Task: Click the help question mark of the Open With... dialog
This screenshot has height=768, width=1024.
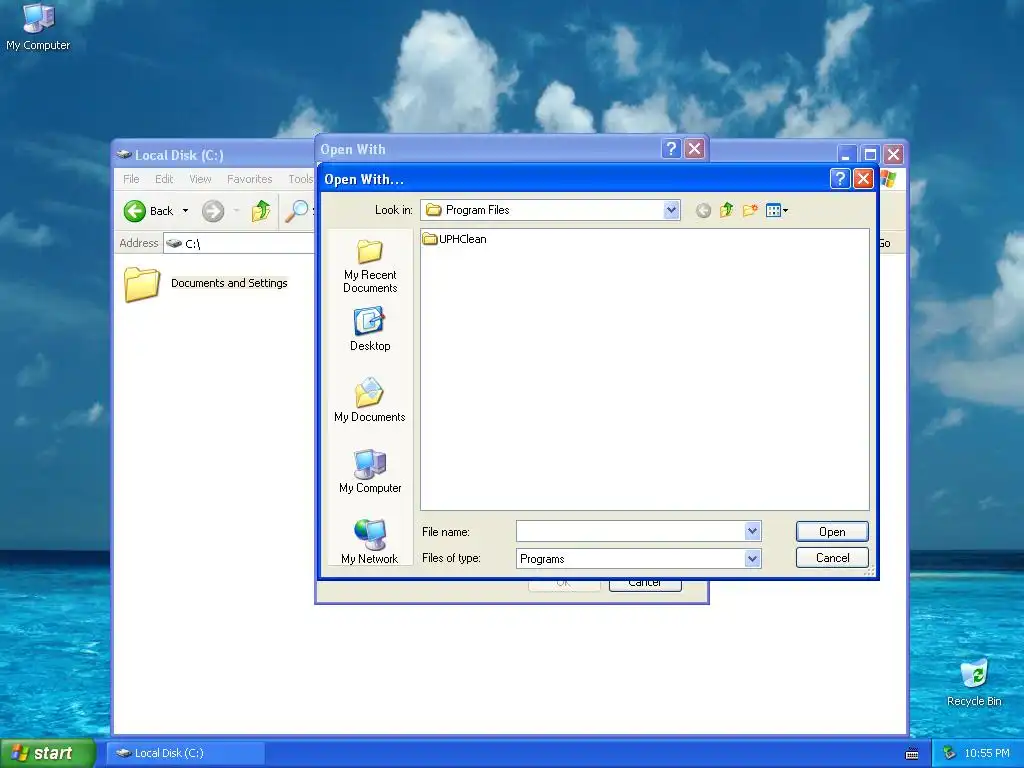Action: click(x=840, y=178)
